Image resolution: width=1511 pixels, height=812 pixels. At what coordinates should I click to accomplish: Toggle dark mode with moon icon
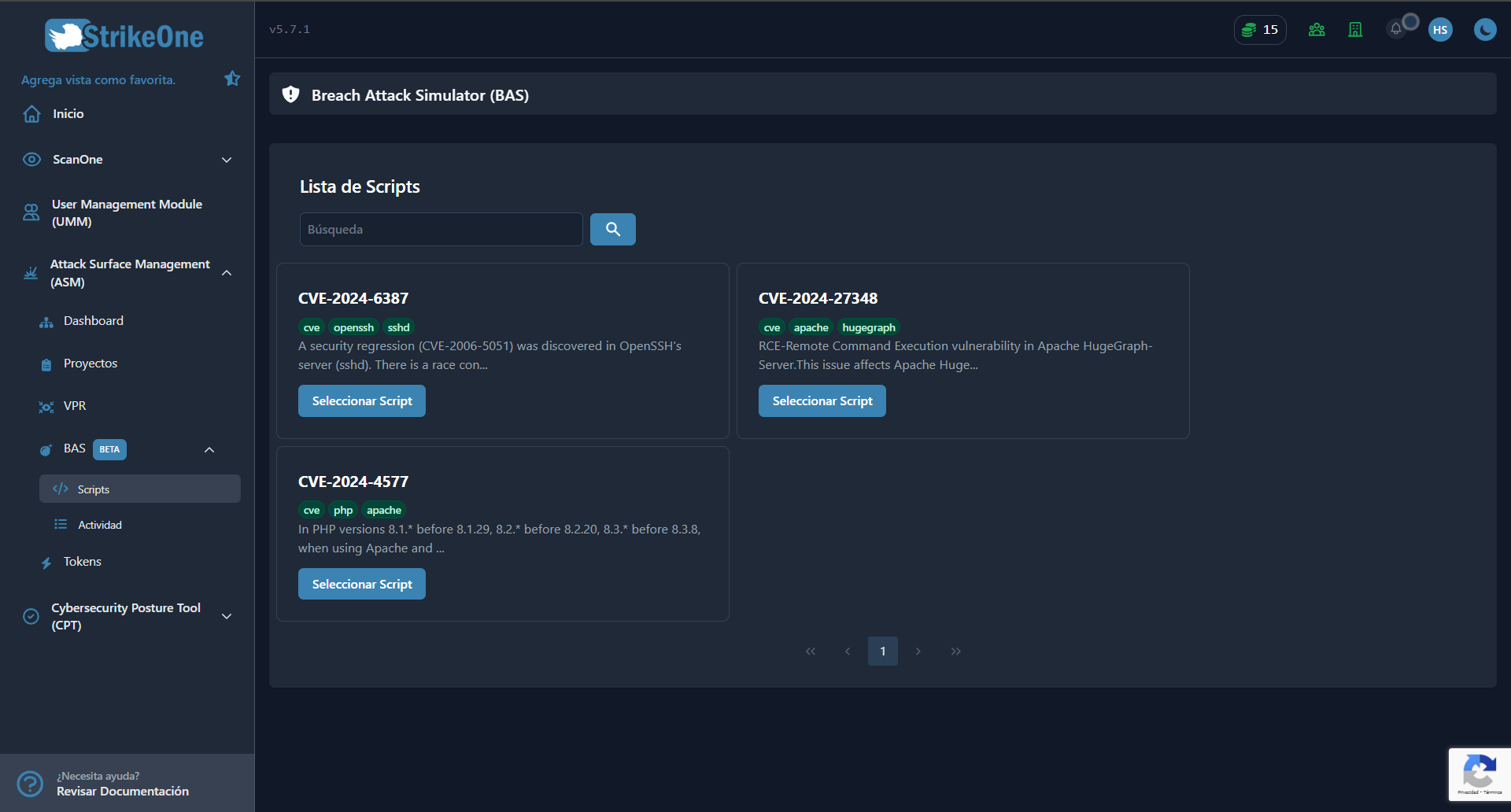[x=1484, y=30]
